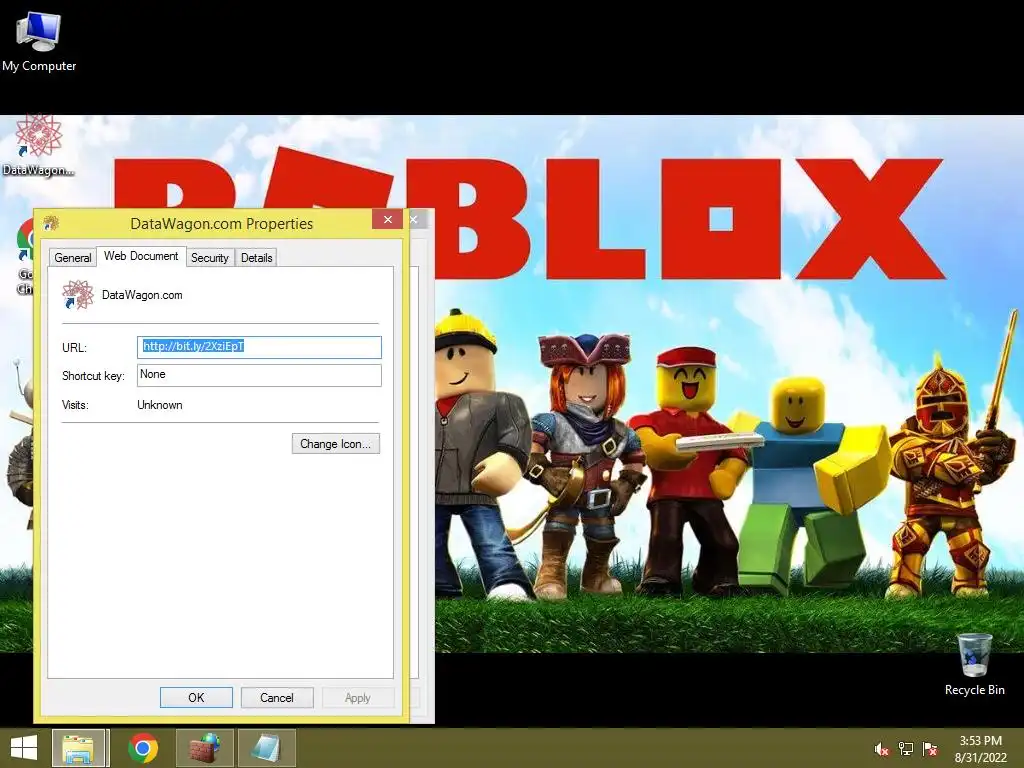The width and height of the screenshot is (1024, 768).
Task: Confirm with the OK button
Action: (x=196, y=697)
